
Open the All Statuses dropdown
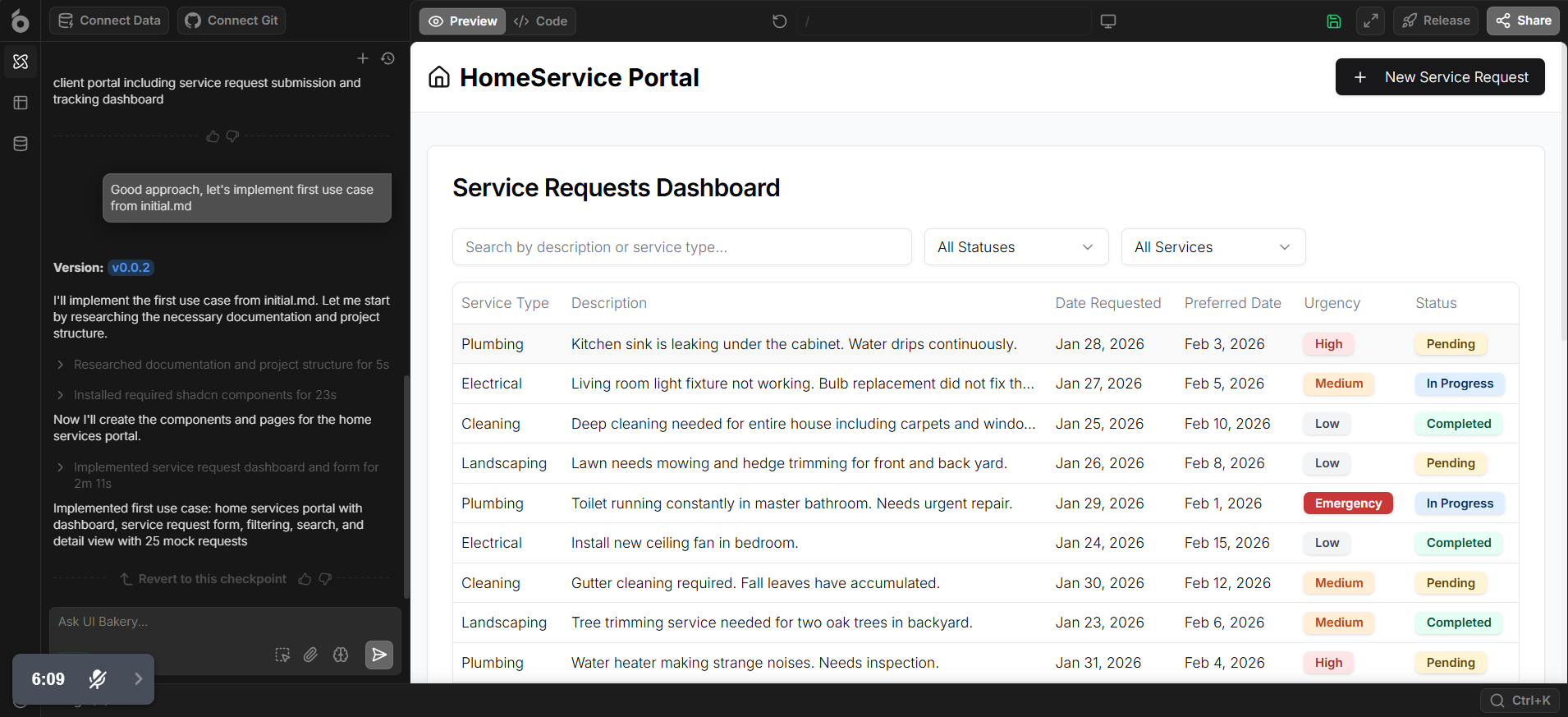pyautogui.click(x=1016, y=247)
